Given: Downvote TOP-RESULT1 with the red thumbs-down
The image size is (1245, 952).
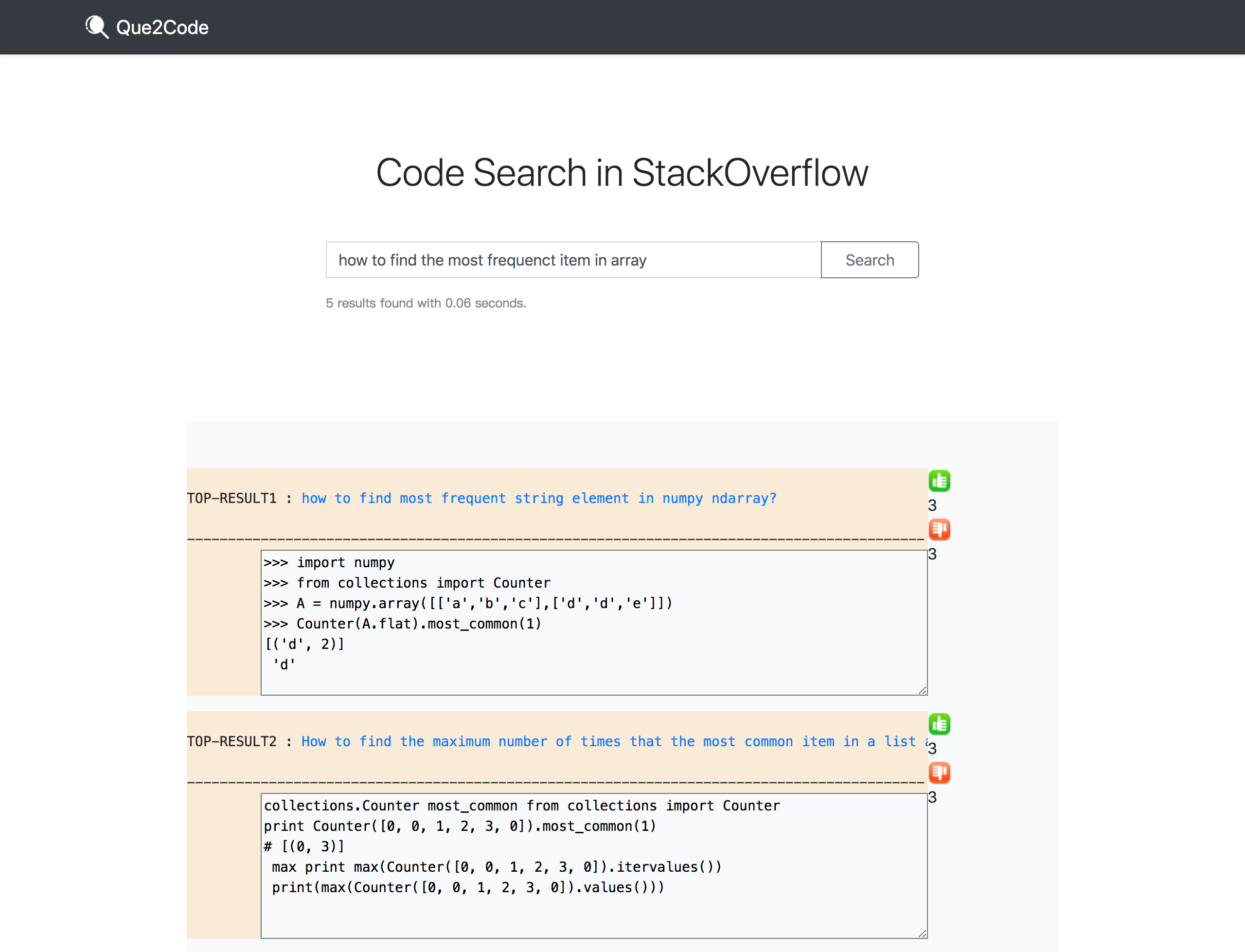Looking at the screenshot, I should [x=939, y=530].
